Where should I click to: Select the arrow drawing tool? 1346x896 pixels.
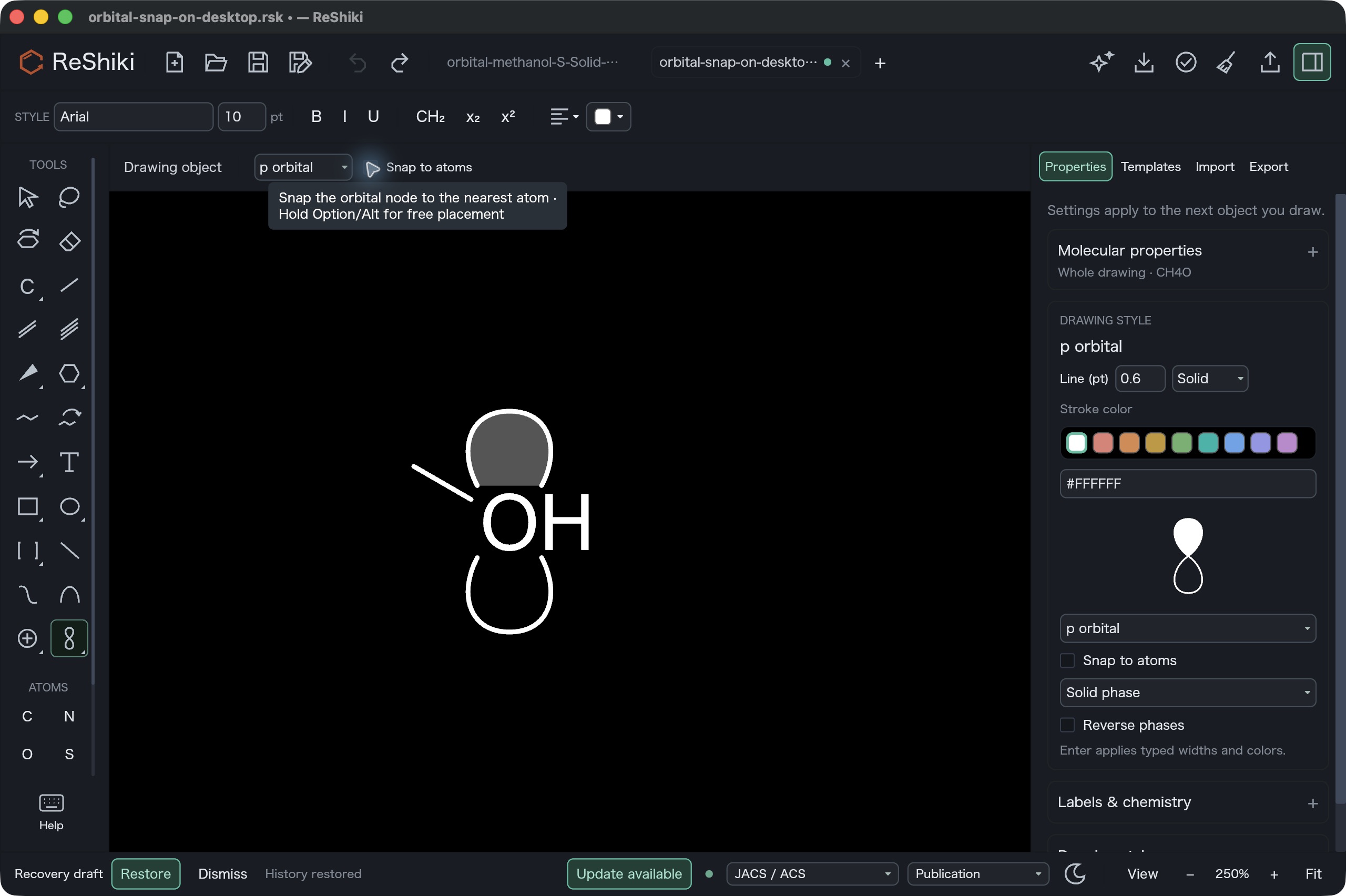click(27, 462)
